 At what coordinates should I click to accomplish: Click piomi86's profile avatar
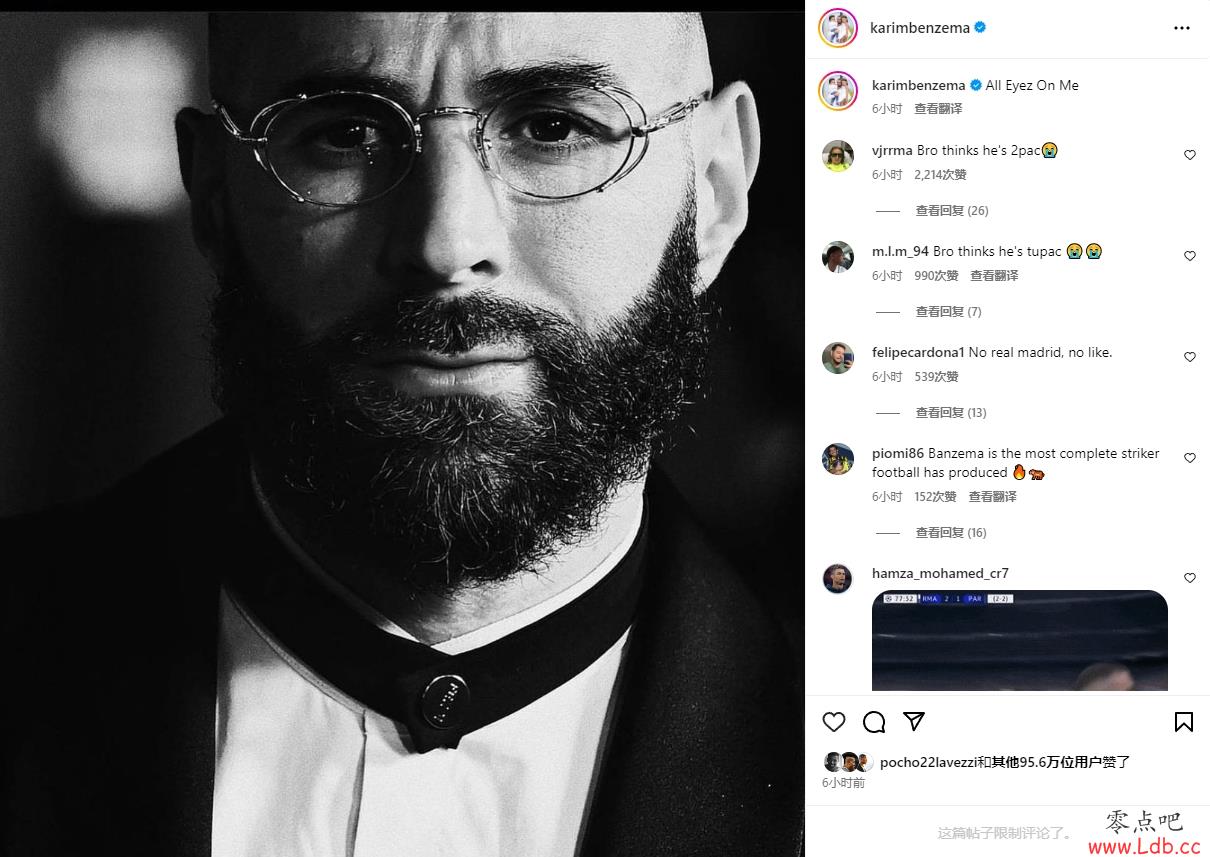838,459
